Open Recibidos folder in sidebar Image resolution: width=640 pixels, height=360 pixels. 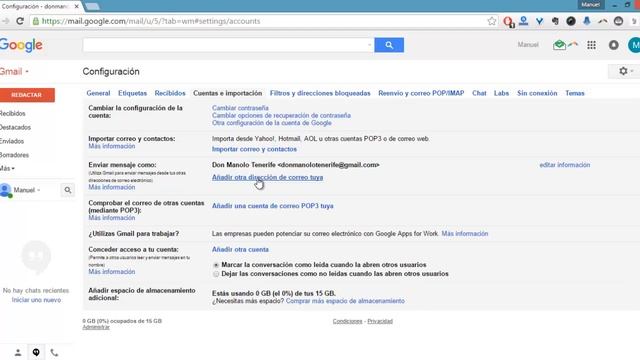pos(13,113)
